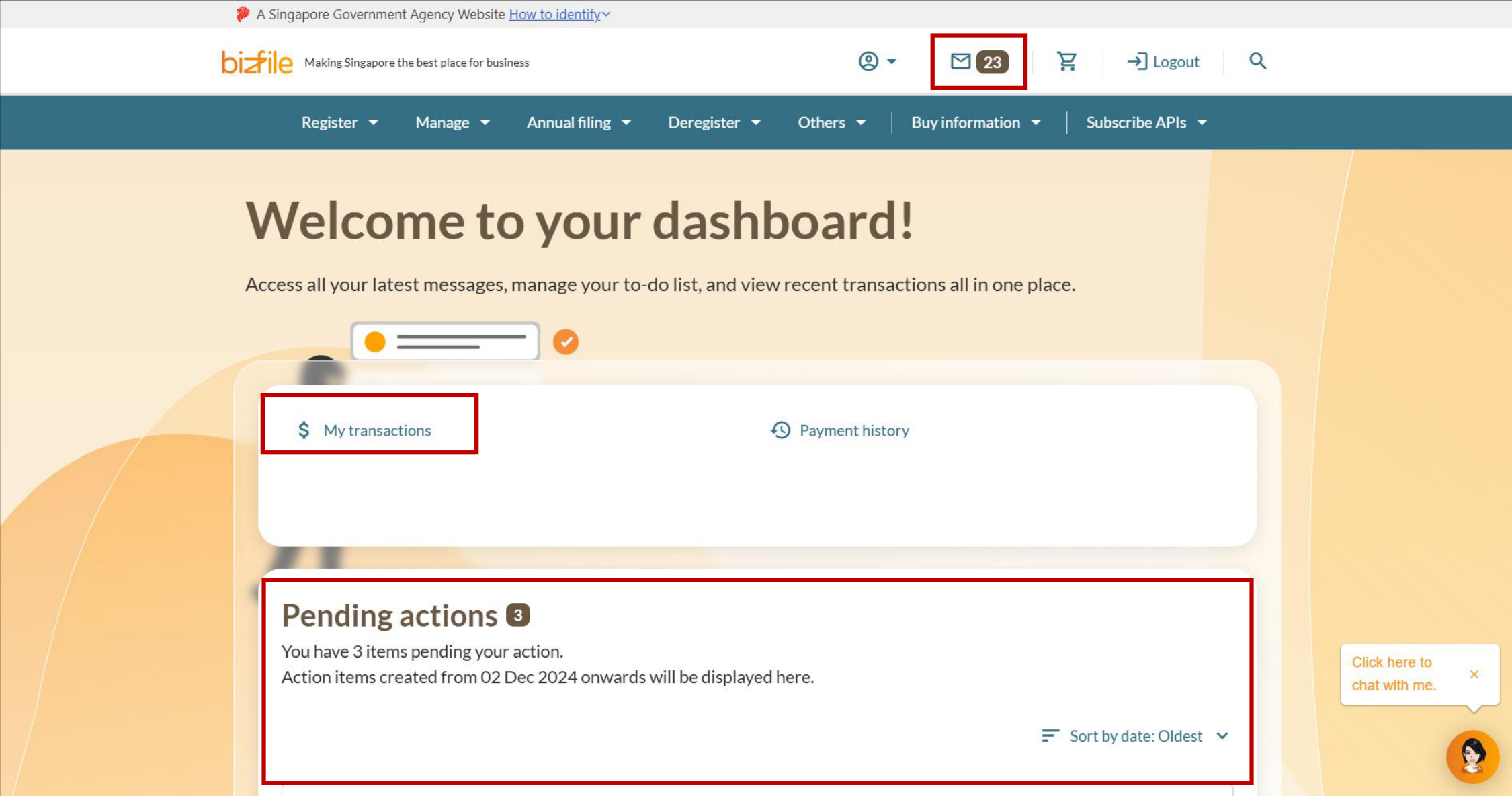Click the chevron next to How to identify
The width and height of the screenshot is (1512, 796).
606,14
